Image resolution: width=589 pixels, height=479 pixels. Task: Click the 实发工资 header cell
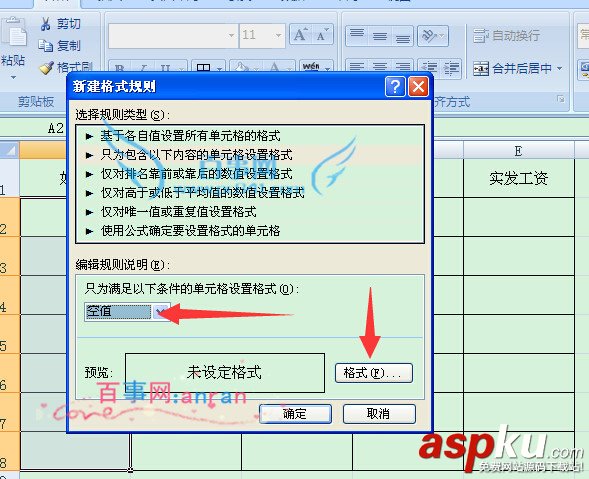(x=518, y=178)
